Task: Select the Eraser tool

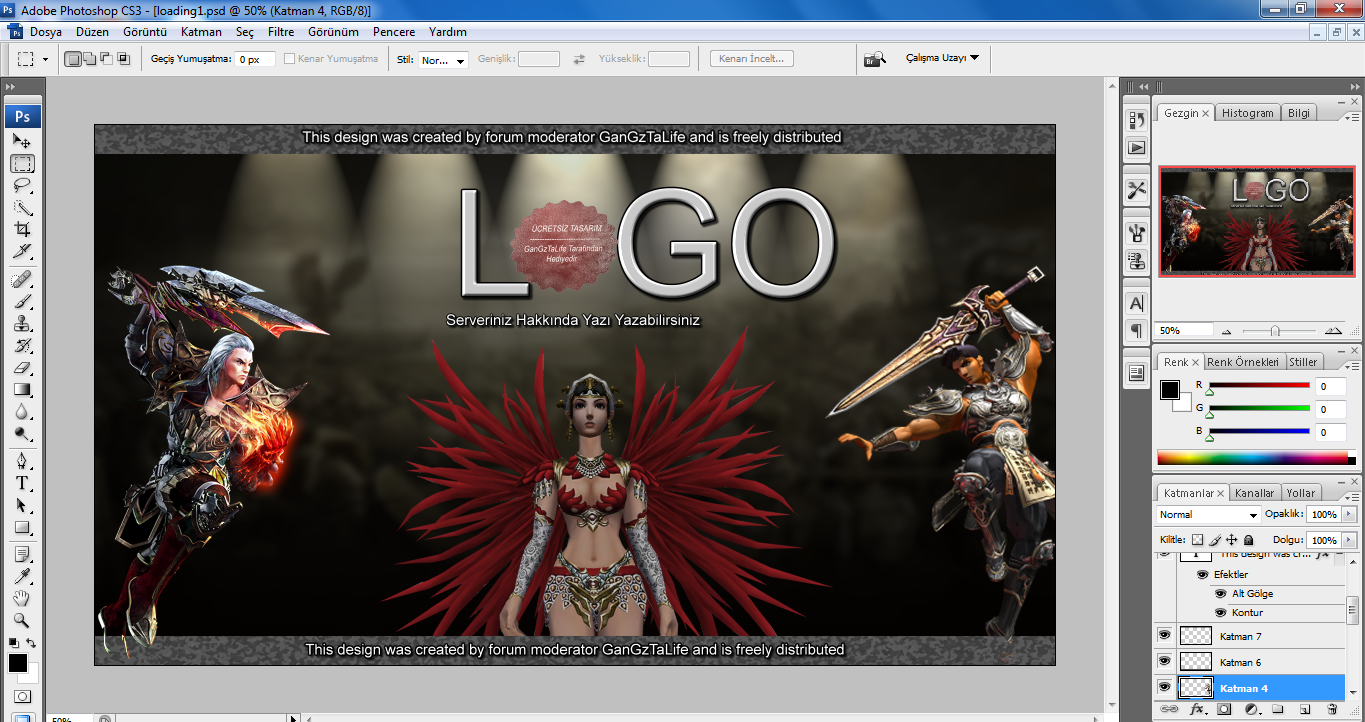Action: click(22, 367)
